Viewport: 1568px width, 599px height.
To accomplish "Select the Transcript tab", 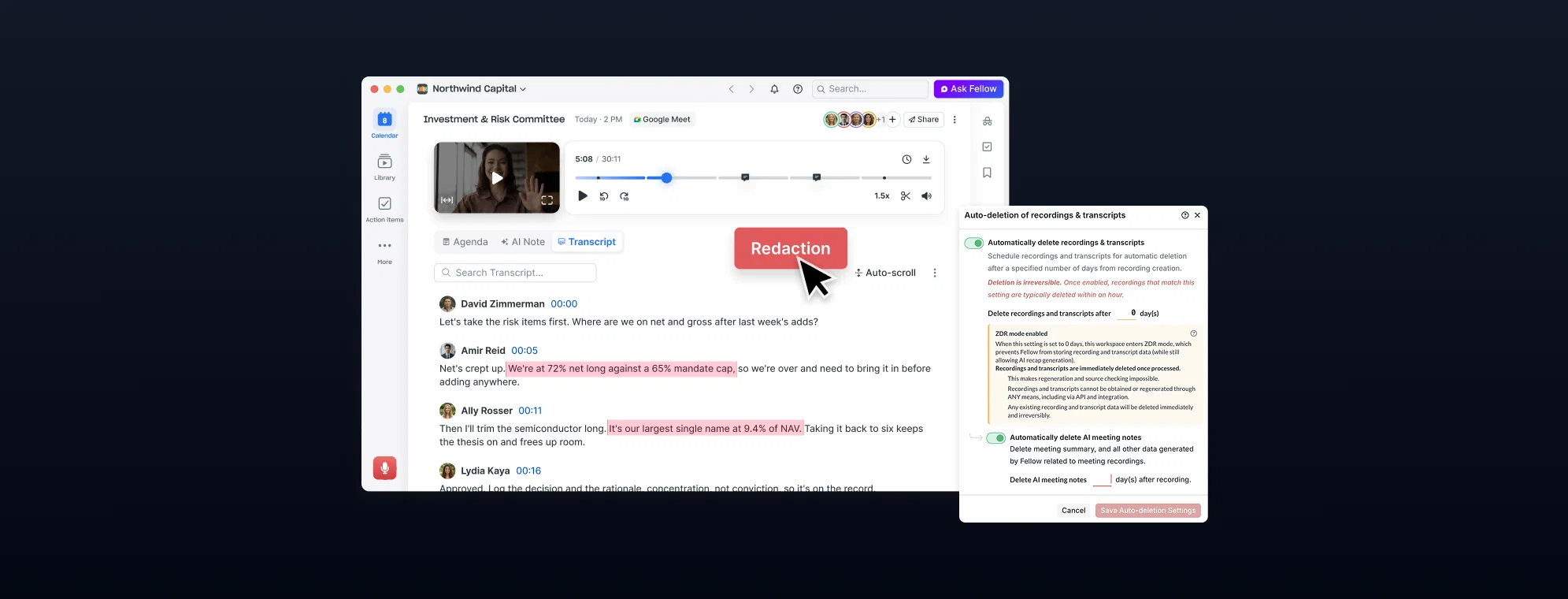I will coord(587,242).
